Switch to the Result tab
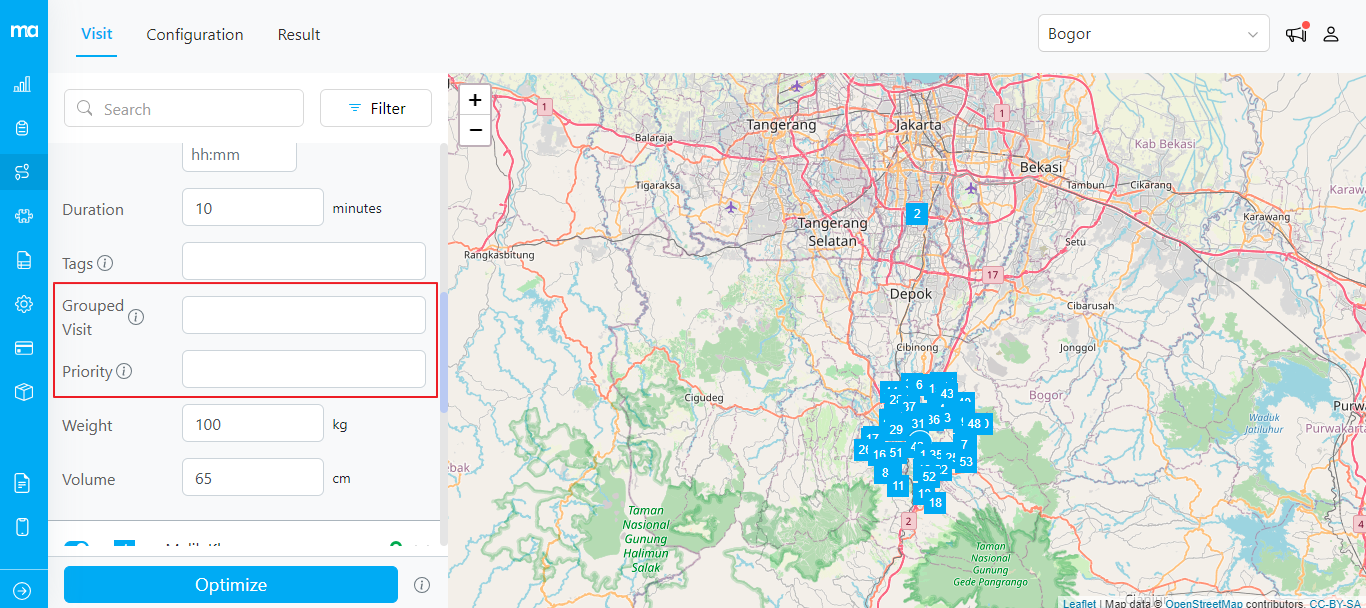 299,34
